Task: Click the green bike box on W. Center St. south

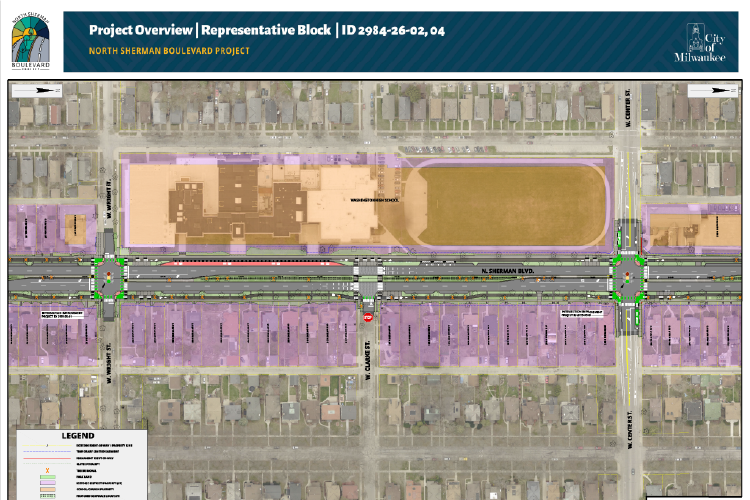Action: tap(637, 317)
